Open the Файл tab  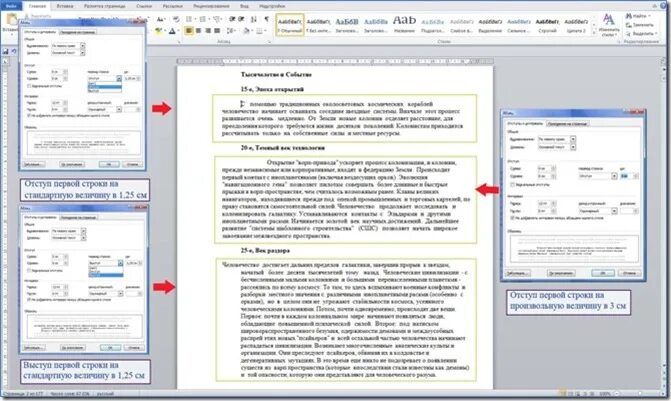pos(10,6)
